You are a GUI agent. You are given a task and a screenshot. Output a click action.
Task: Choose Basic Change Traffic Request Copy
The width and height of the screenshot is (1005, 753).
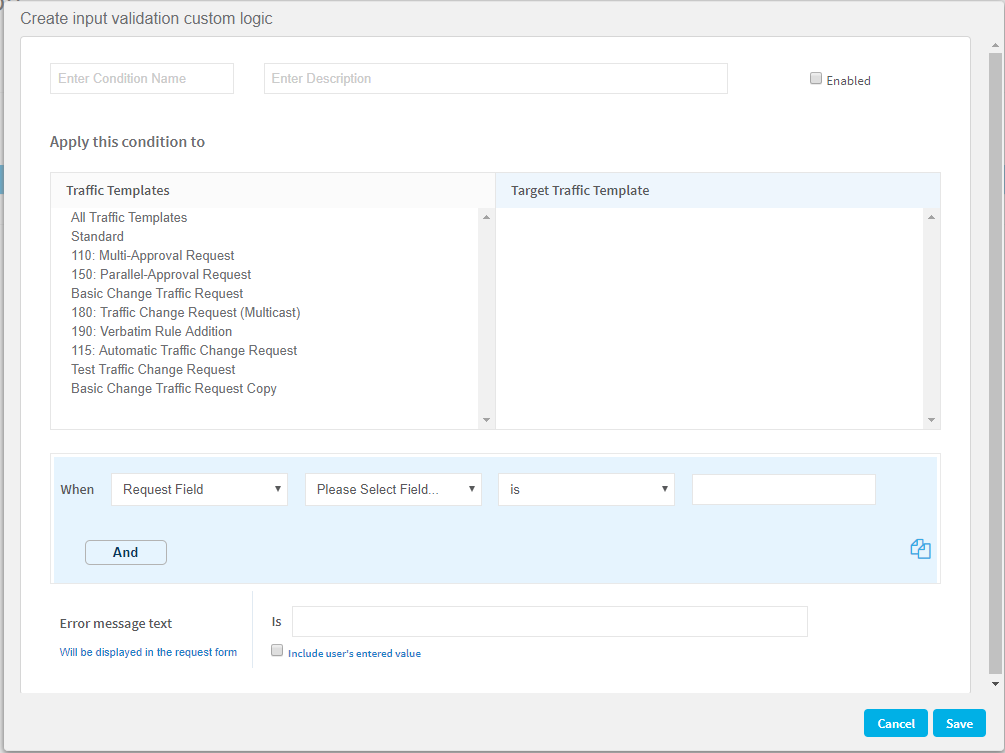(x=174, y=388)
